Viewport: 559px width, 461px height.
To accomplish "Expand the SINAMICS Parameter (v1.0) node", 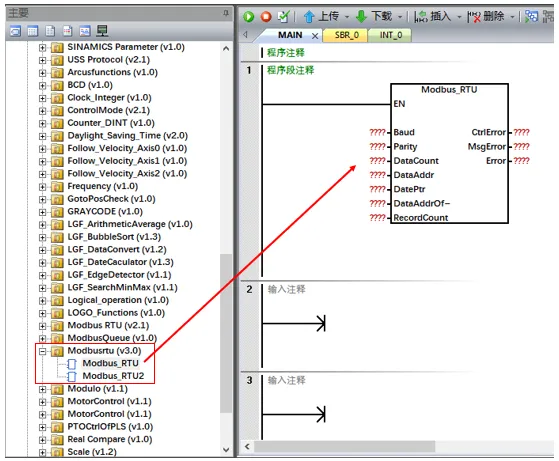I will 42,47.
